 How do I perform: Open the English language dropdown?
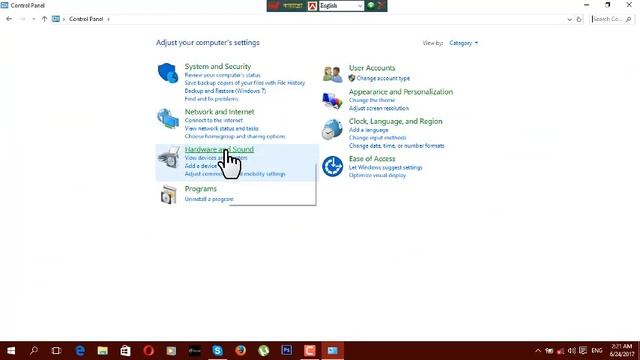point(341,6)
